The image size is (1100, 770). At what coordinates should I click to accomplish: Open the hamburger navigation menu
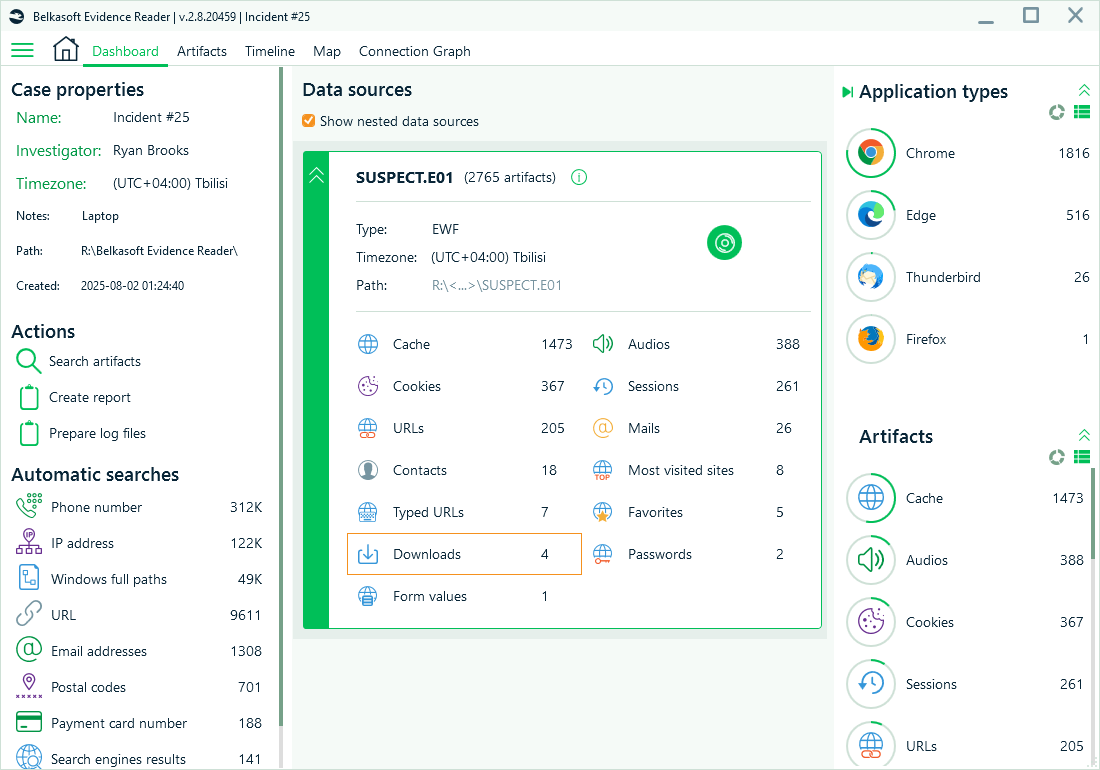pos(22,50)
